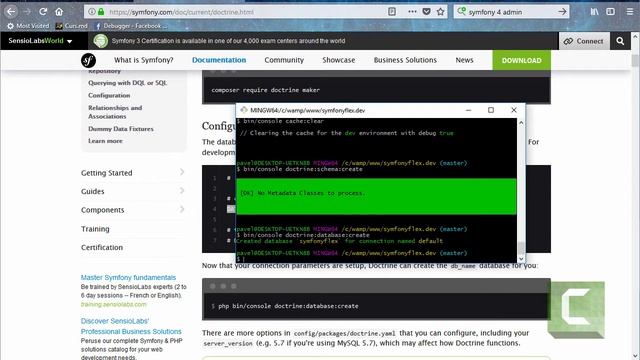This screenshot has width=640, height=360.
Task: Open Showcase menu item
Action: tap(338, 60)
